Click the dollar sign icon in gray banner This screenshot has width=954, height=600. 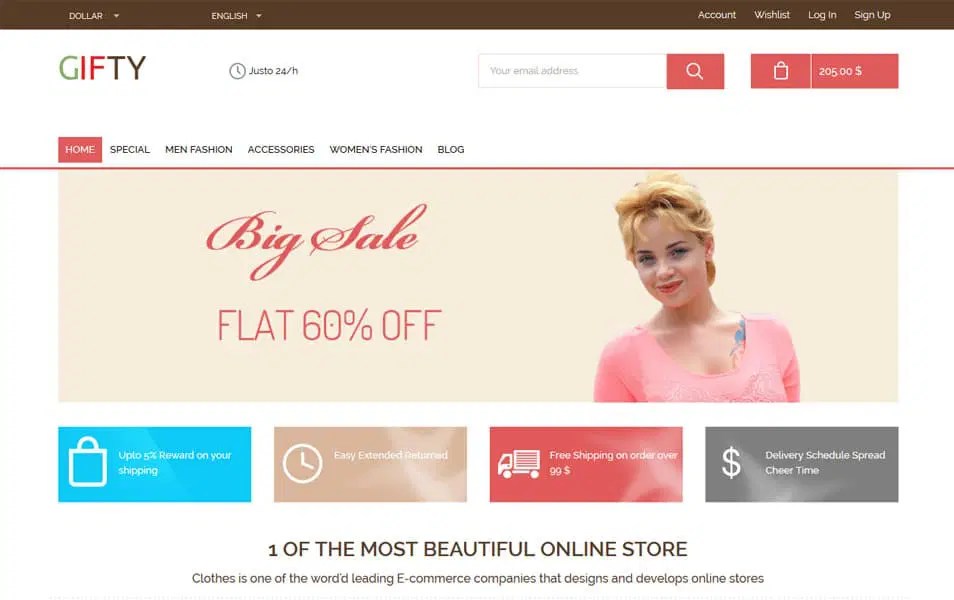(731, 462)
